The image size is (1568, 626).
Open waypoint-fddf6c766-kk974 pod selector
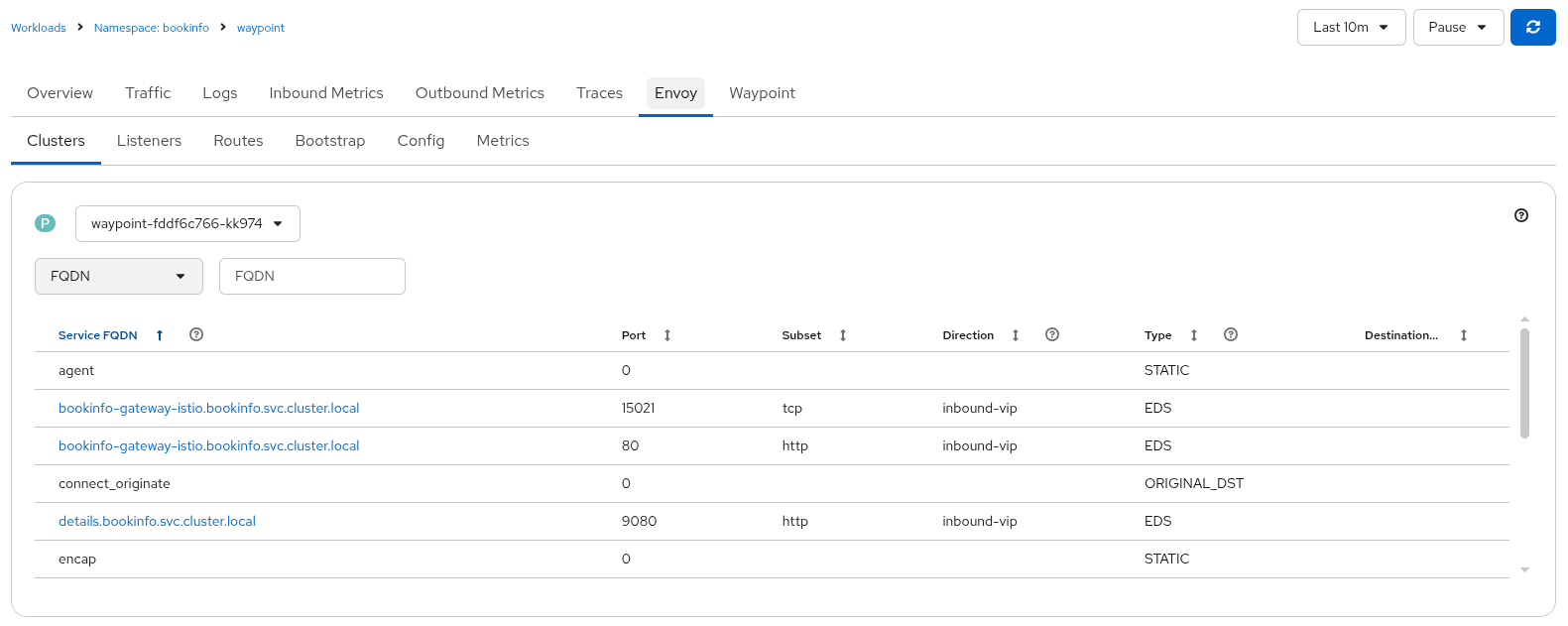coord(187,224)
